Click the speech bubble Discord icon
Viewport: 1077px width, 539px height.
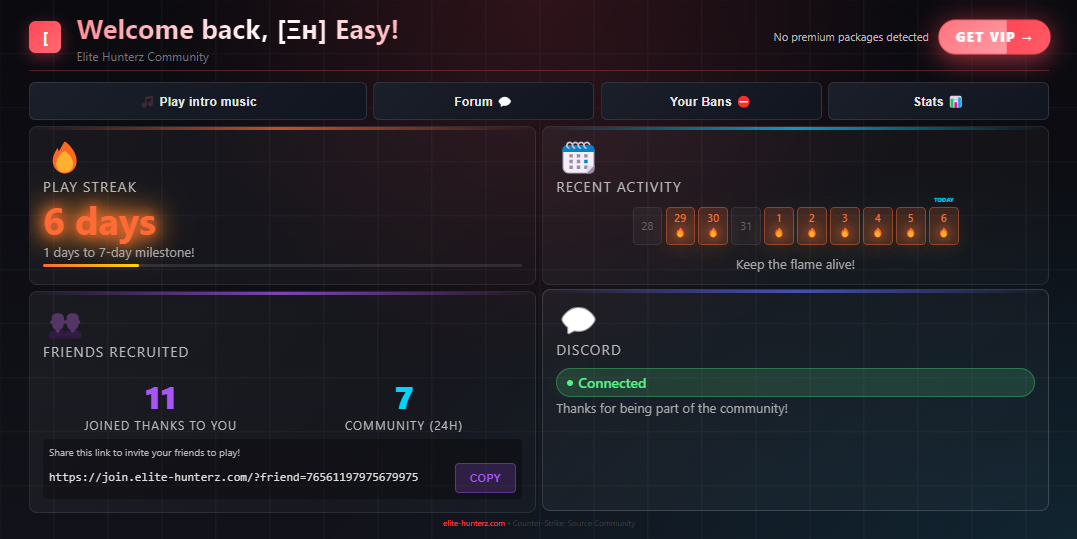578,321
